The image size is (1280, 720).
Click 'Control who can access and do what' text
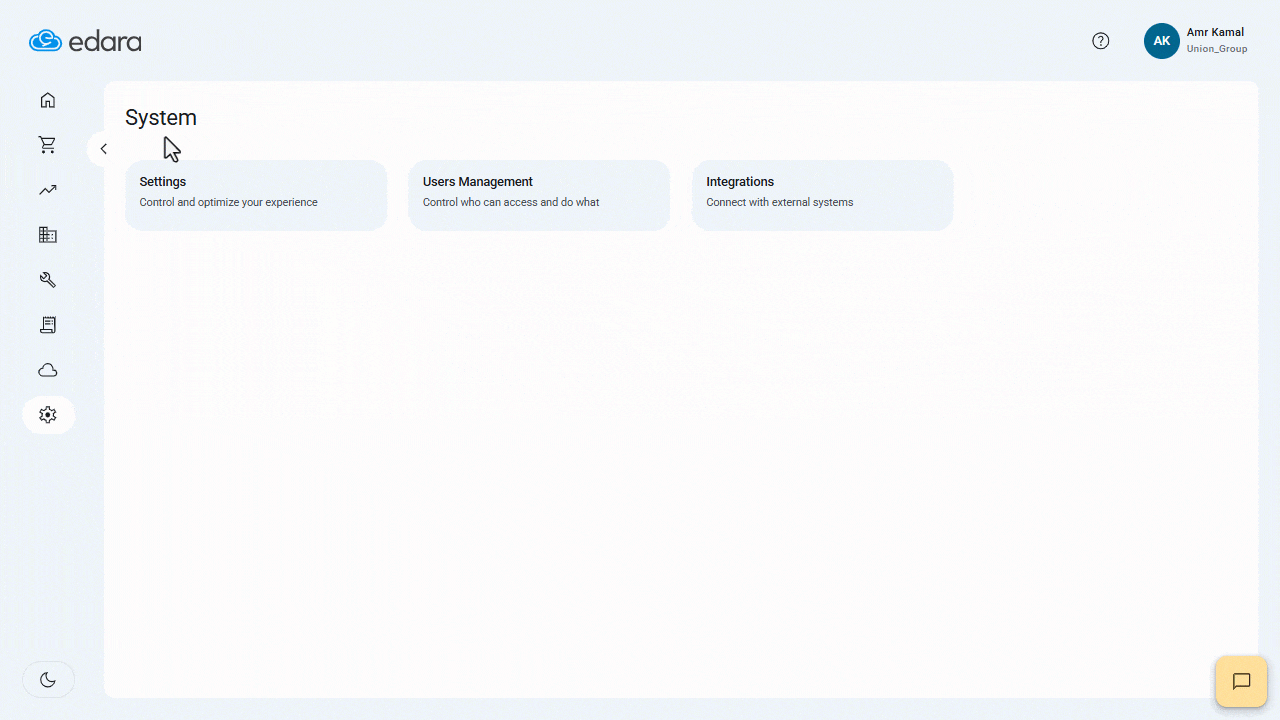pos(511,202)
